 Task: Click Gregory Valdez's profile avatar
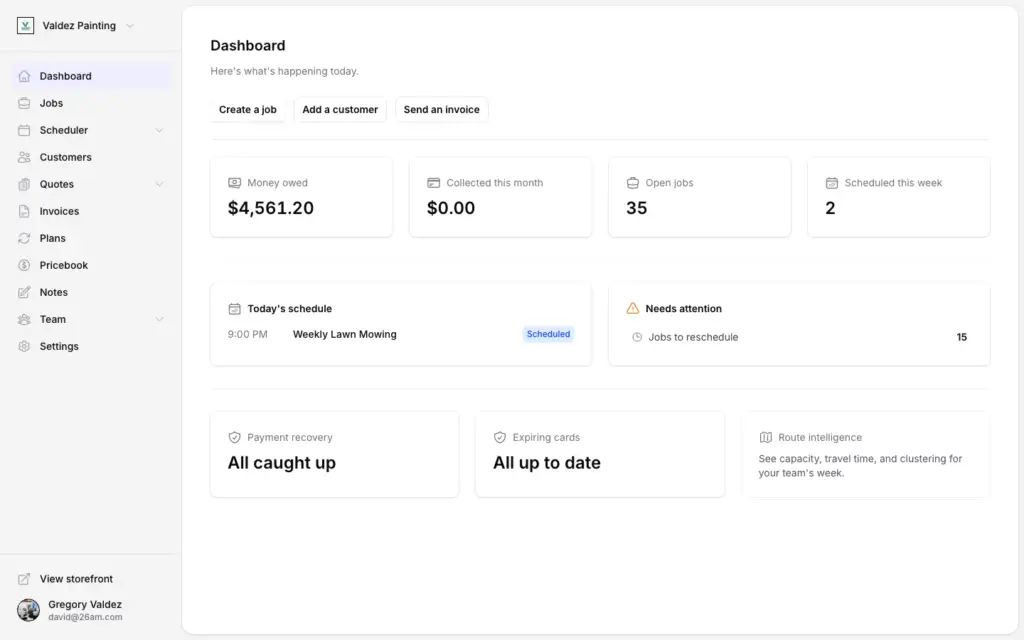click(x=28, y=610)
